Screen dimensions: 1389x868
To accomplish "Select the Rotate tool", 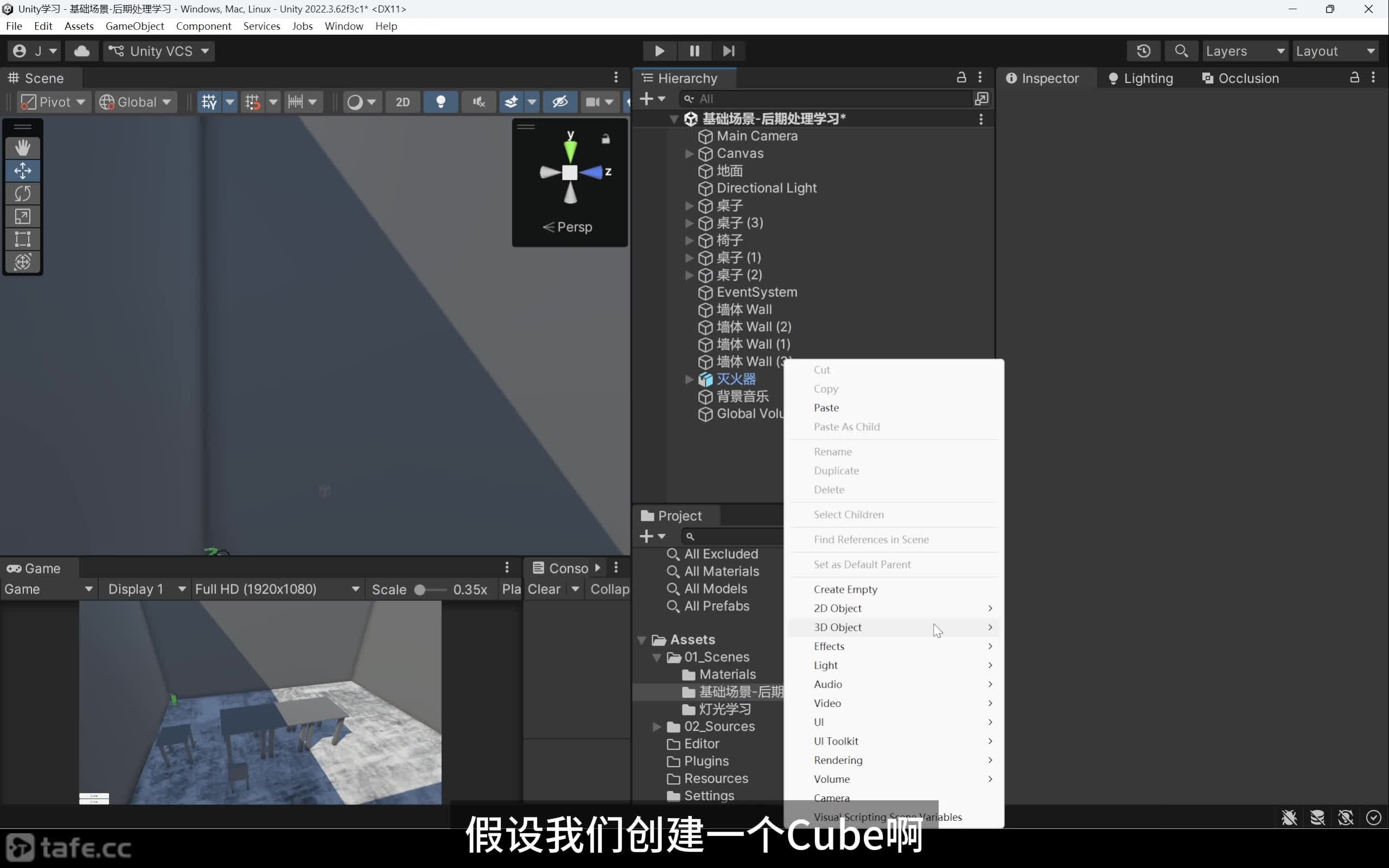I will (22, 194).
